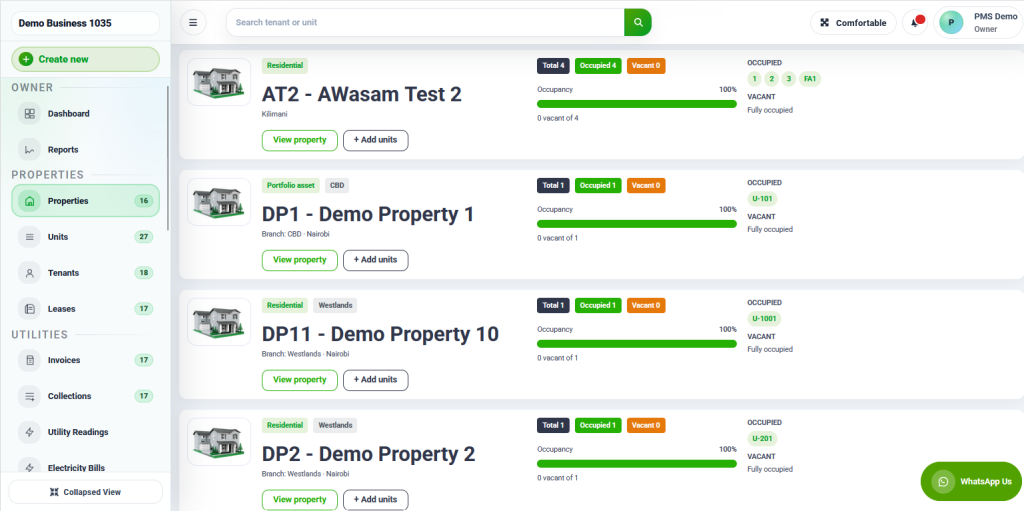Click Branch: CBD · Nairobi text

(295, 233)
